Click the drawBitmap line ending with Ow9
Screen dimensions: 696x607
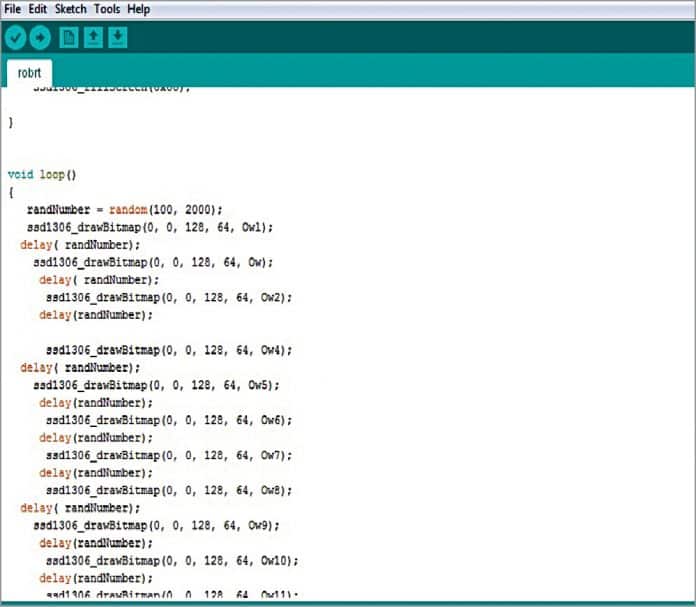[x=156, y=525]
